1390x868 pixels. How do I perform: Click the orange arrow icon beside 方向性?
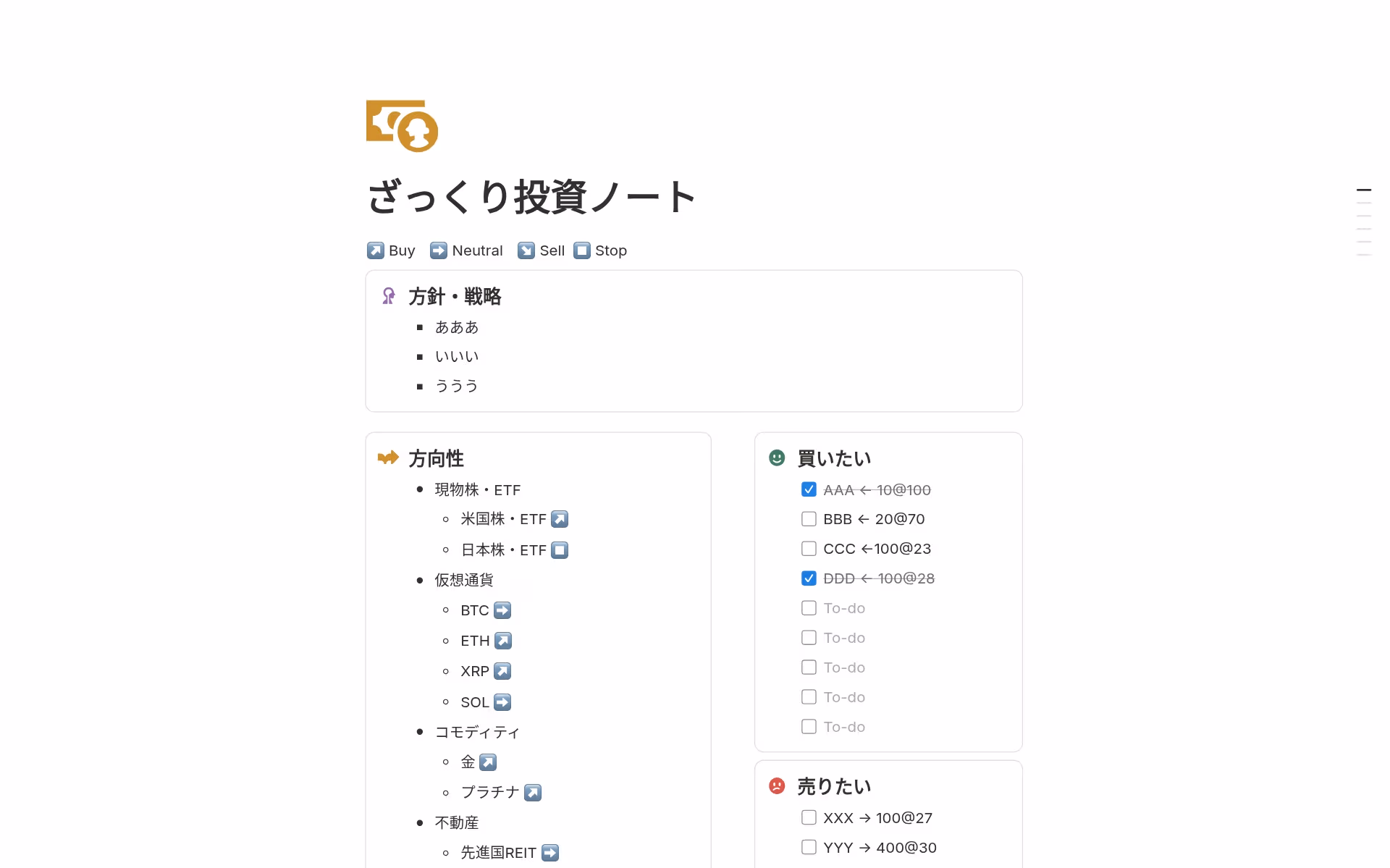click(x=388, y=458)
